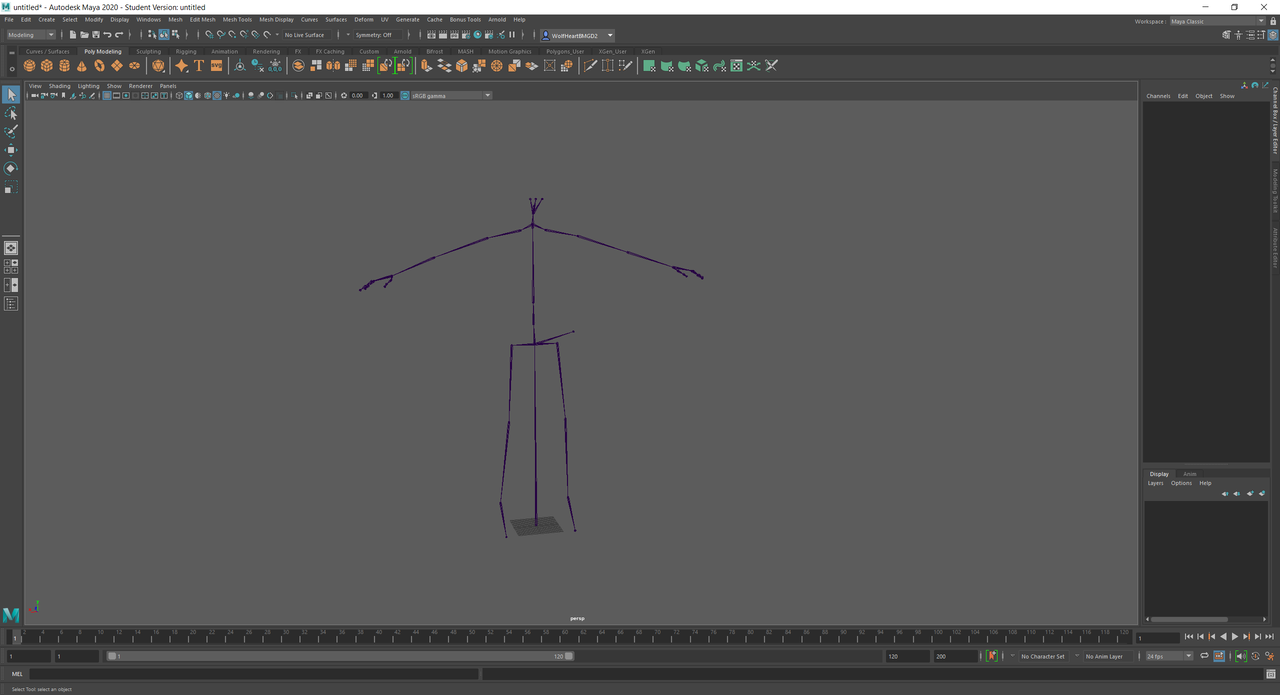Click the layer editor horizontal scrollbar
This screenshot has height=695, width=1280.
click(x=1191, y=619)
